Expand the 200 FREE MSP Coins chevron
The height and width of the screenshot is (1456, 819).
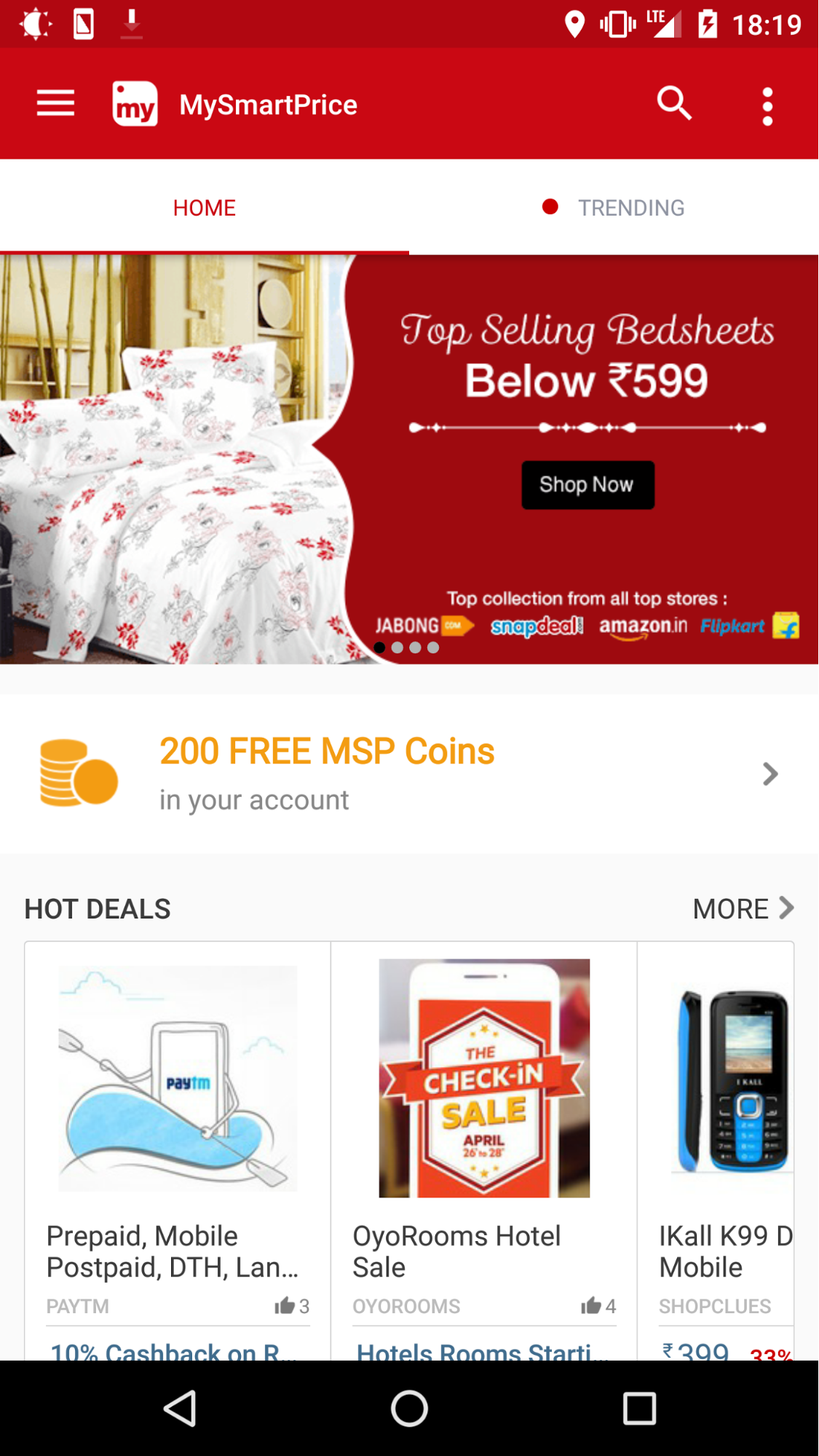point(770,774)
